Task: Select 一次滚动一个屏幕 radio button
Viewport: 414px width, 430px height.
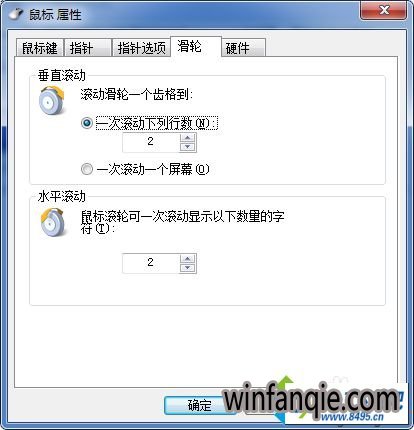Action: (87, 169)
